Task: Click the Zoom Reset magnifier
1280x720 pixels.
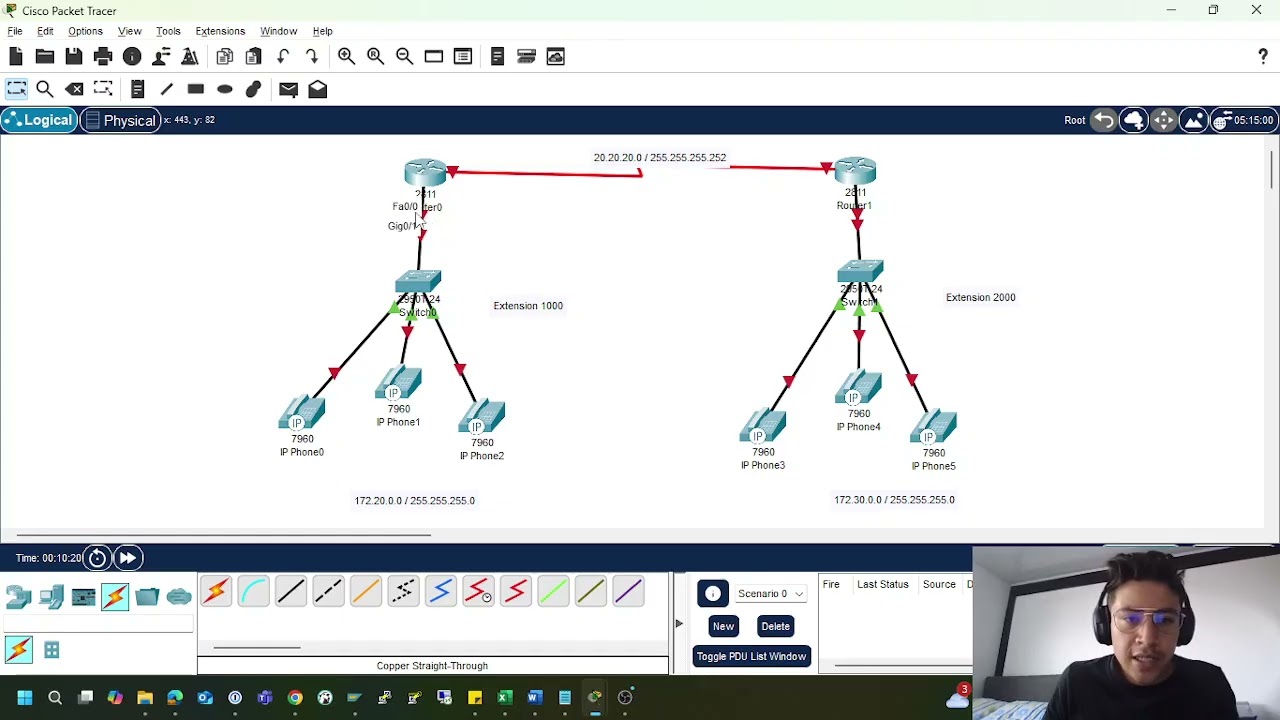Action: click(x=375, y=57)
